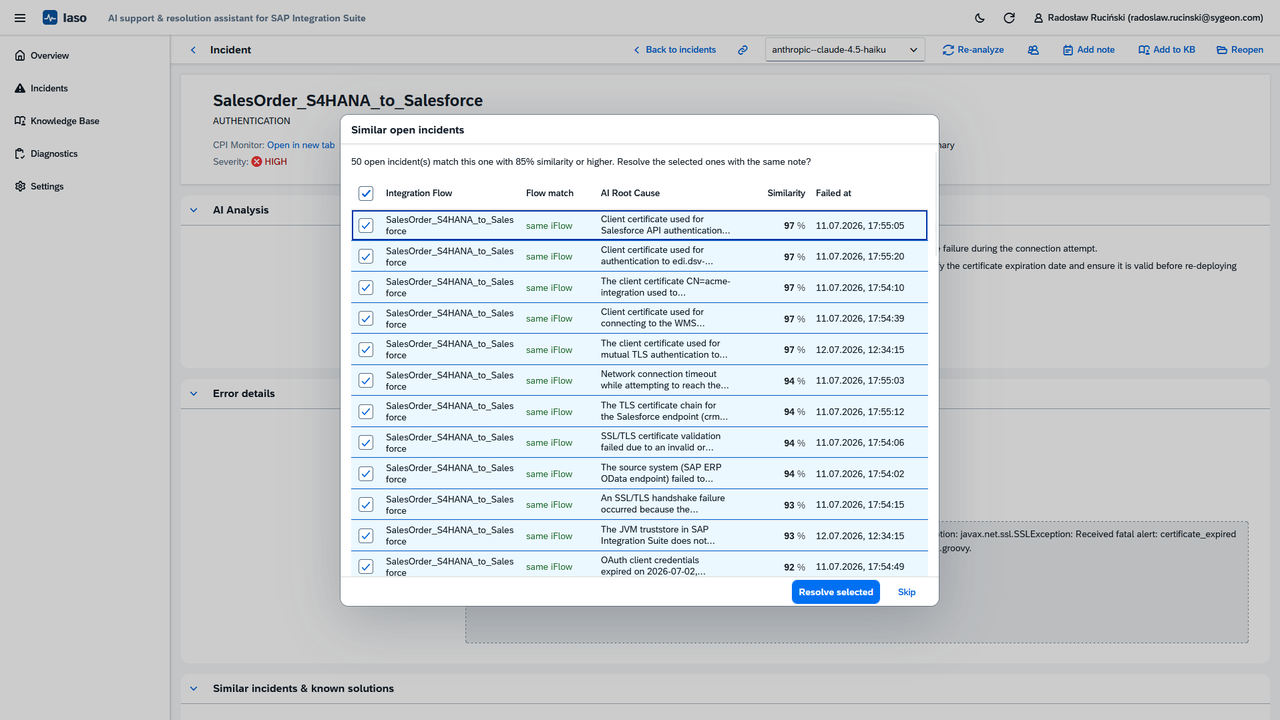Click the Integration Flow column header
The height and width of the screenshot is (720, 1280).
[x=420, y=193]
